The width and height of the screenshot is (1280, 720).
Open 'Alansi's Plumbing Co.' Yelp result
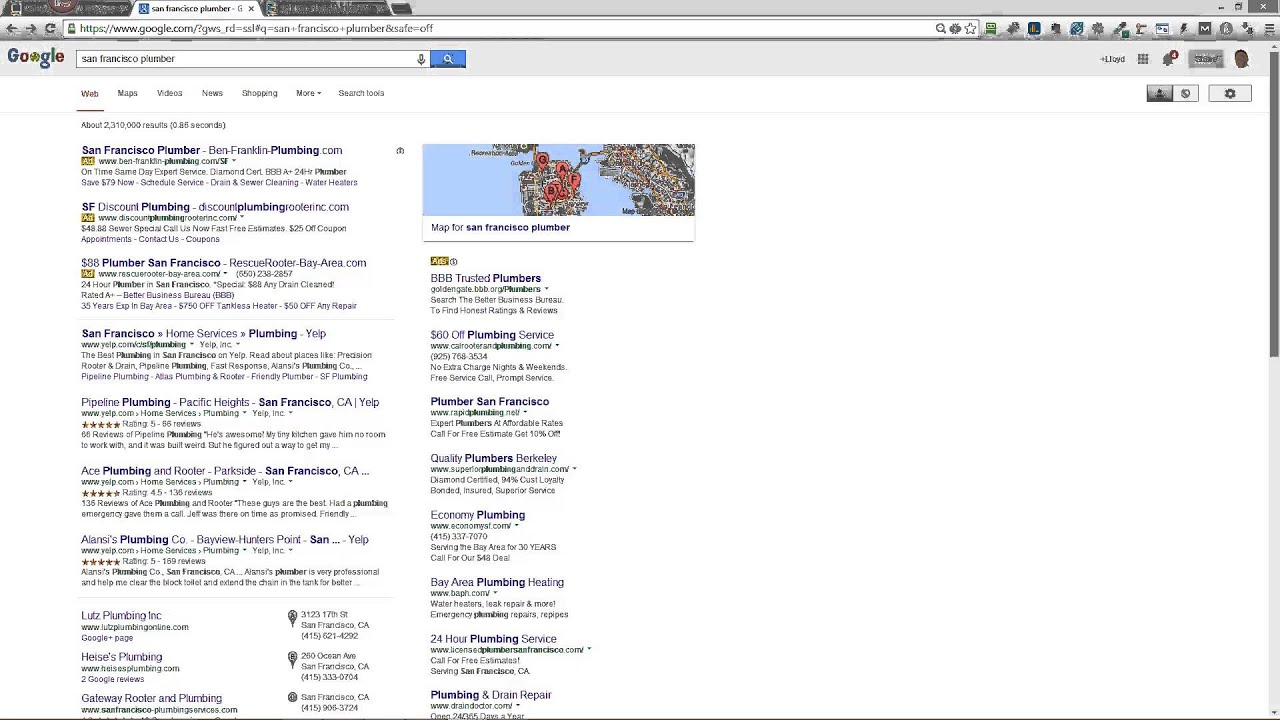tap(225, 540)
